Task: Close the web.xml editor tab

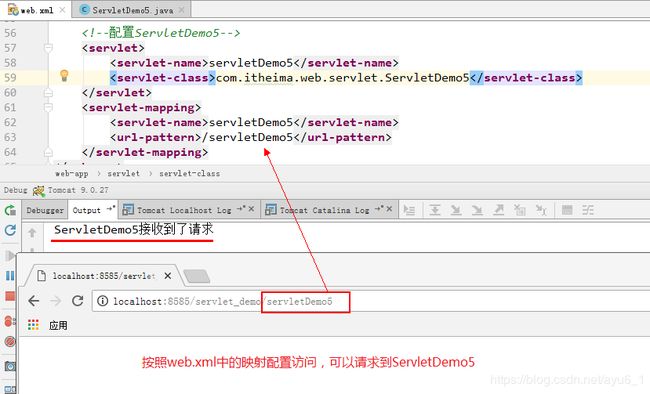Action: pos(62,10)
